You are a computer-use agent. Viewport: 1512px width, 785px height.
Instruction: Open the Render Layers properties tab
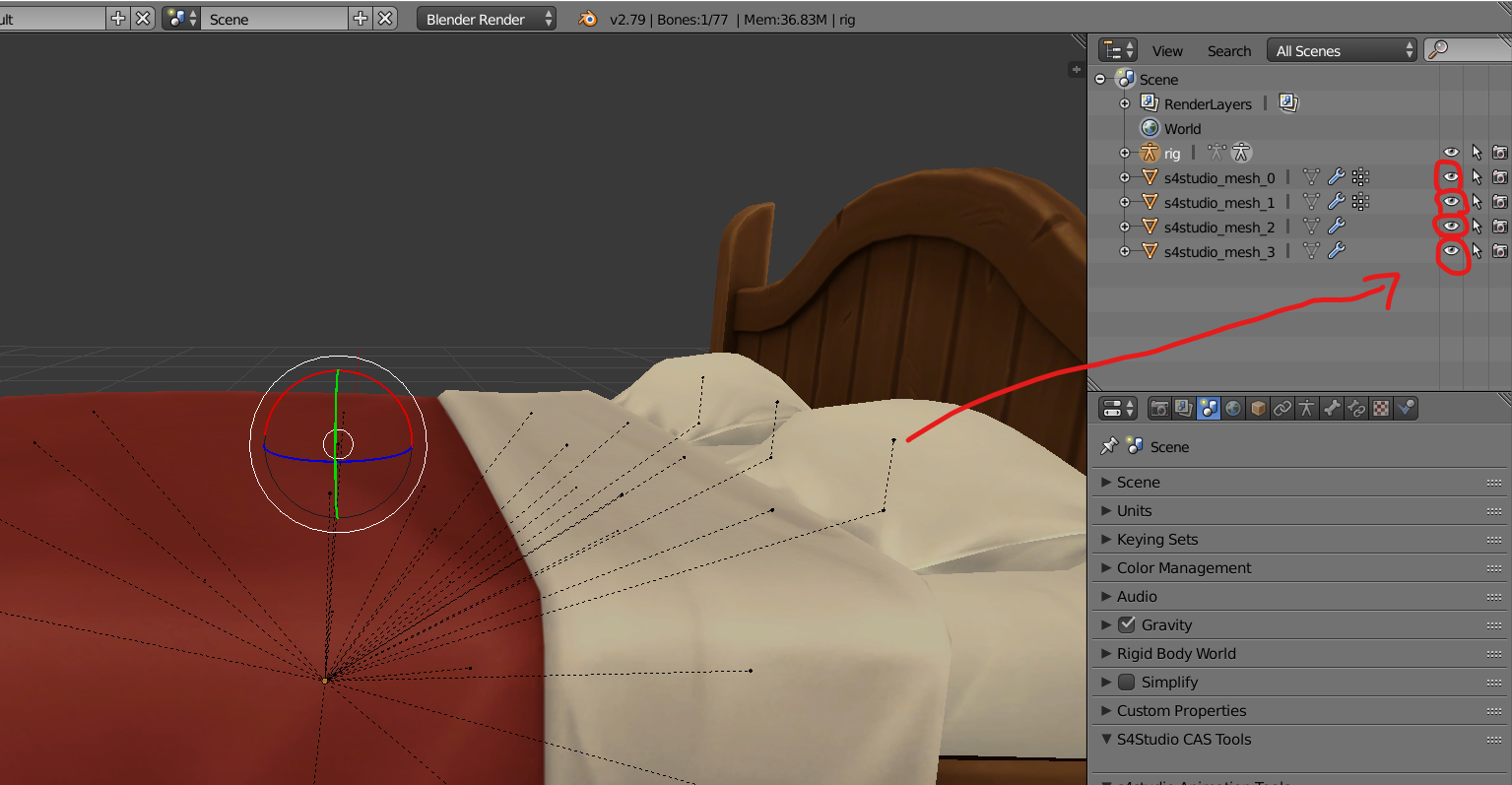click(1184, 408)
